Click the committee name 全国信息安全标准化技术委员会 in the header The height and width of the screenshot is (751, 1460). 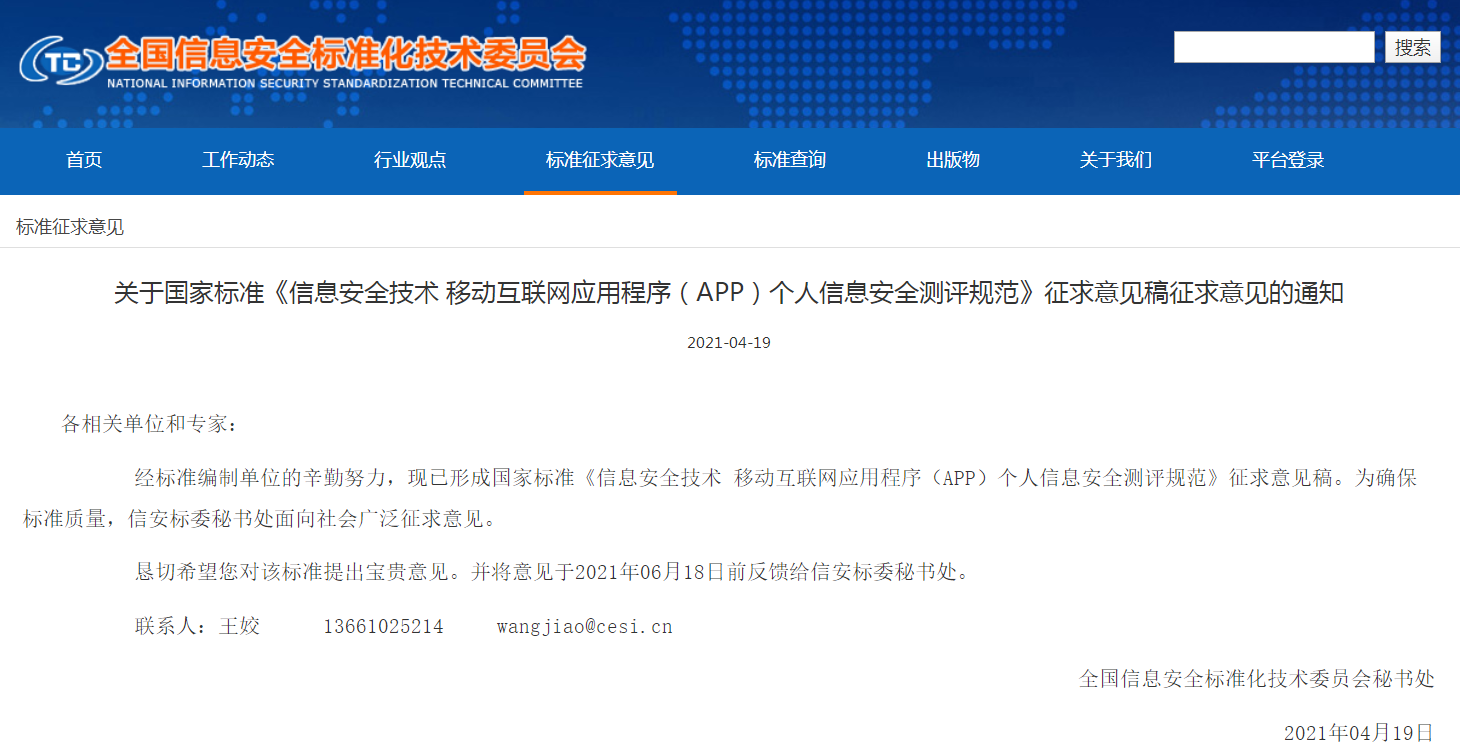coord(345,53)
